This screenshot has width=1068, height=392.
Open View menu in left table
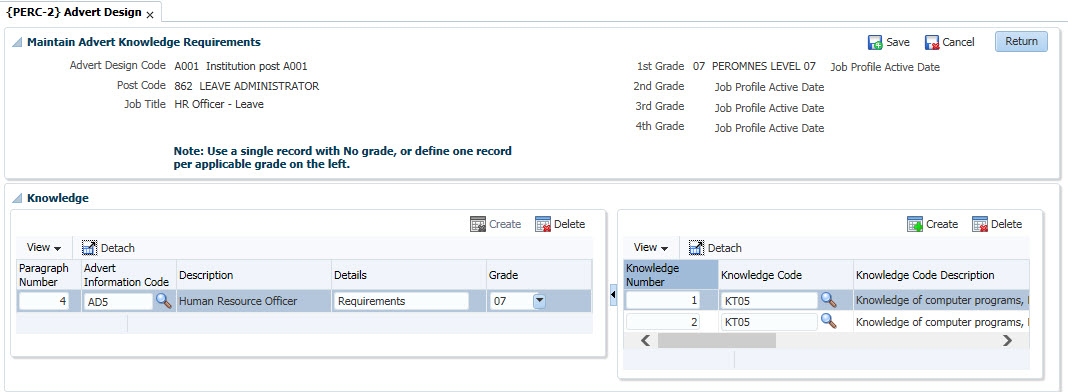pos(44,248)
